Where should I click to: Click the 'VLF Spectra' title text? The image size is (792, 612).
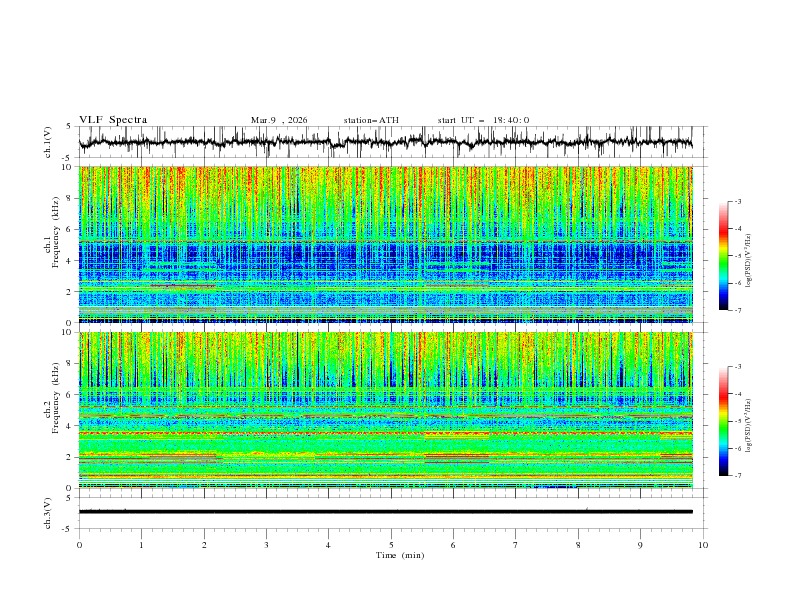113,120
